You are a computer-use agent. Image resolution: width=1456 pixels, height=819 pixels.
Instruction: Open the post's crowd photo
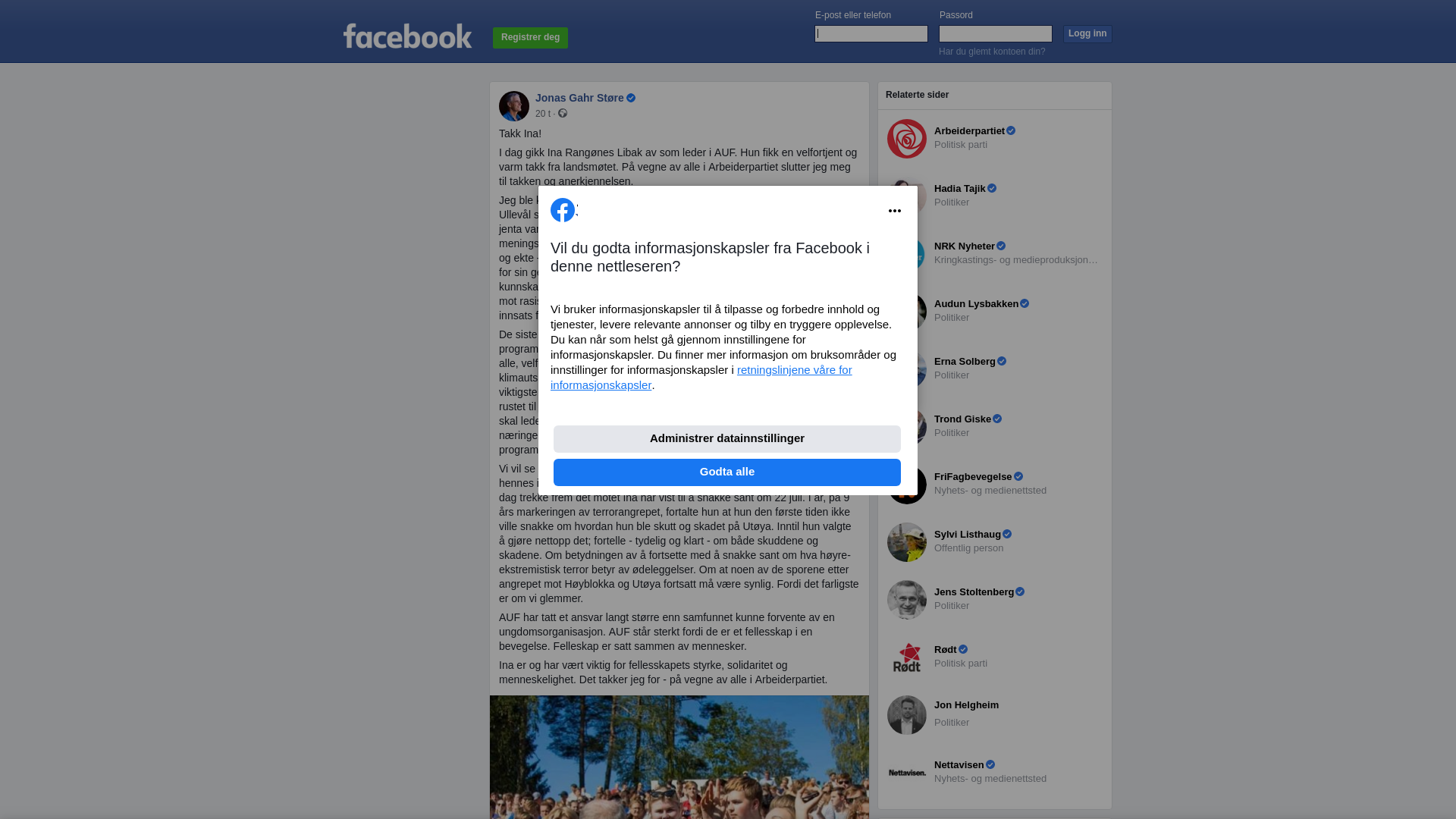click(x=679, y=757)
